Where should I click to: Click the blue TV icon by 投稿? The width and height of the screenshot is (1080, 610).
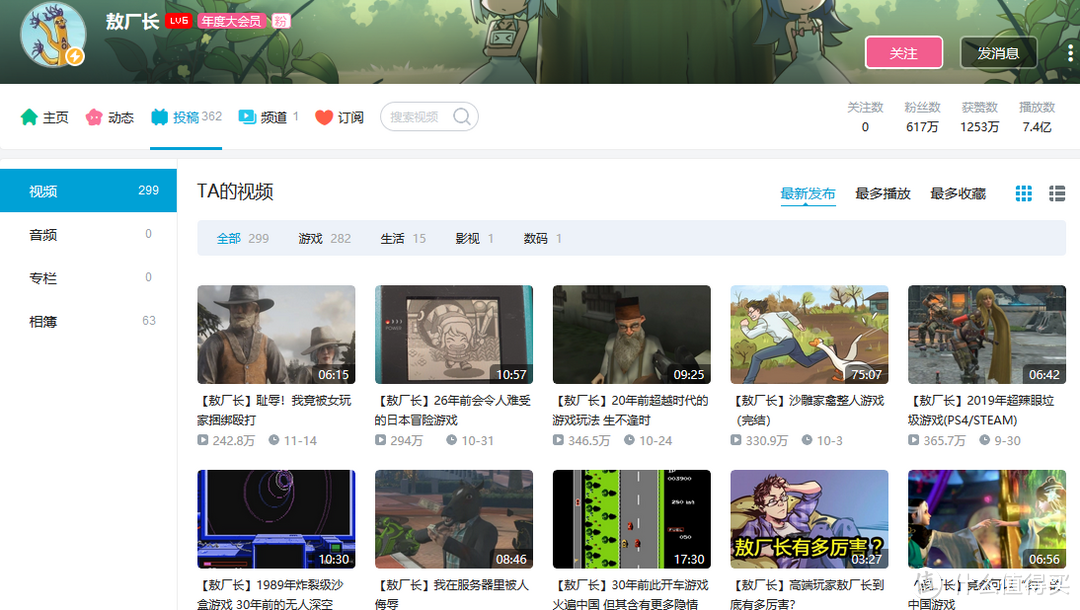pyautogui.click(x=159, y=117)
